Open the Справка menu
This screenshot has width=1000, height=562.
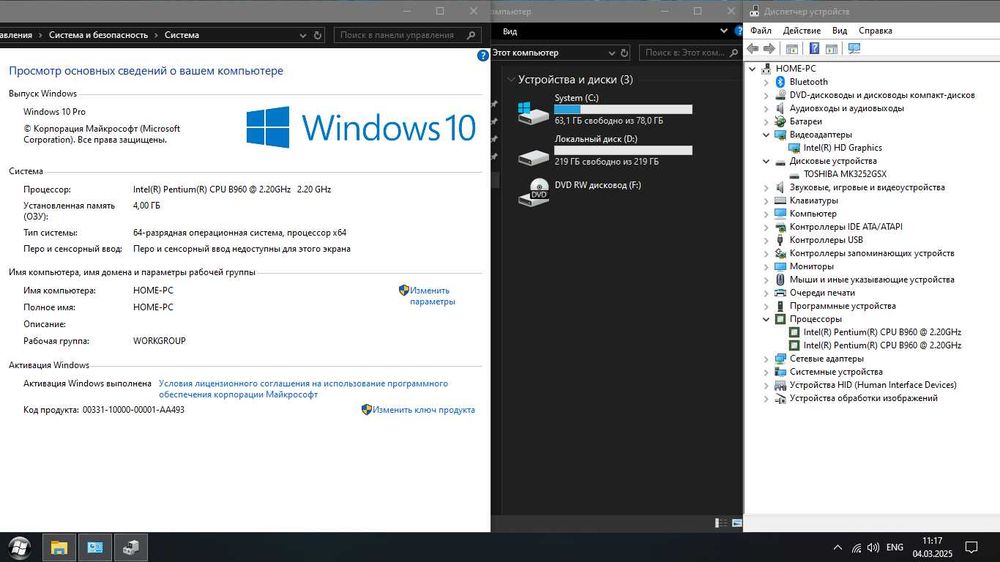point(875,31)
